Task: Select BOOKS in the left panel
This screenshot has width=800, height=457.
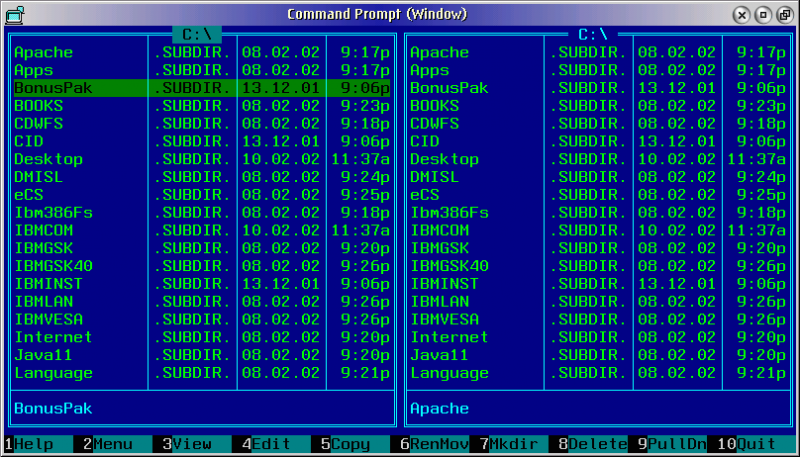Action: point(39,106)
